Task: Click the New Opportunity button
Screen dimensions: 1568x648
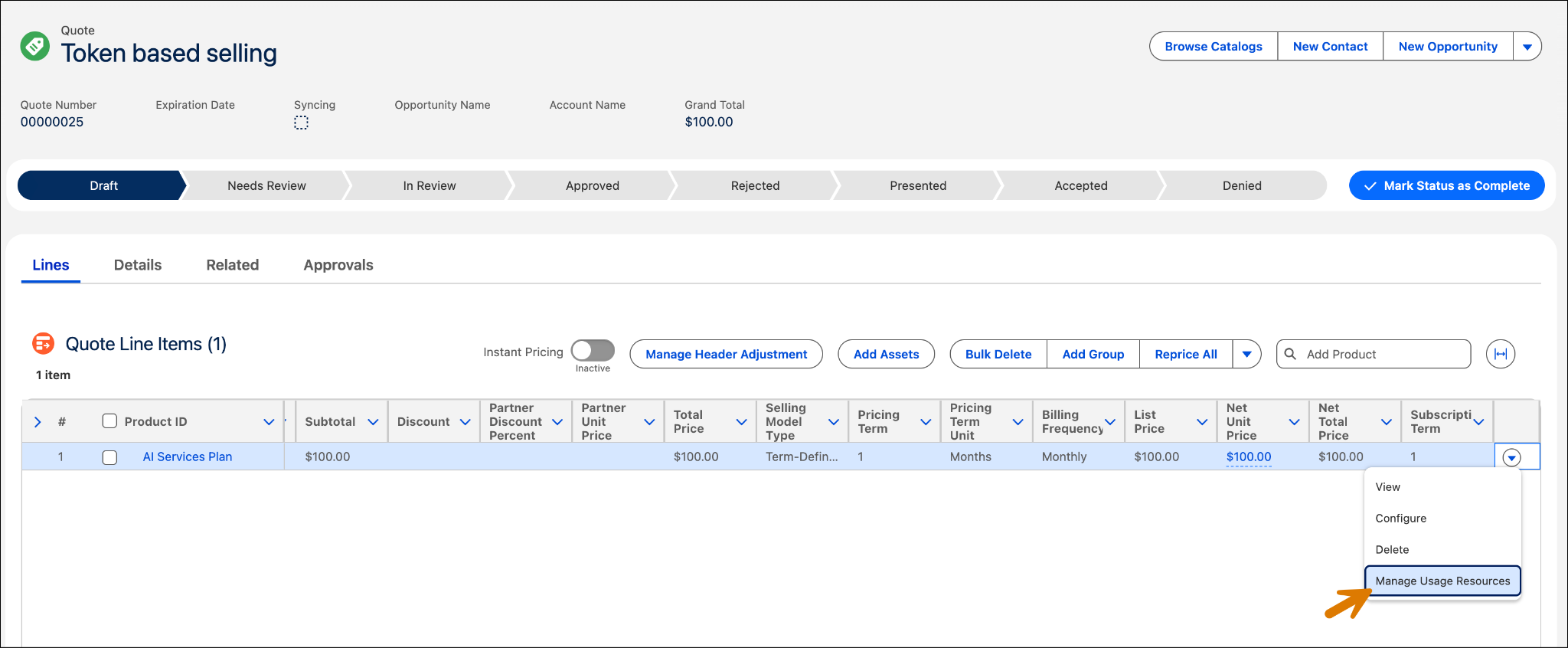Action: coord(1448,46)
